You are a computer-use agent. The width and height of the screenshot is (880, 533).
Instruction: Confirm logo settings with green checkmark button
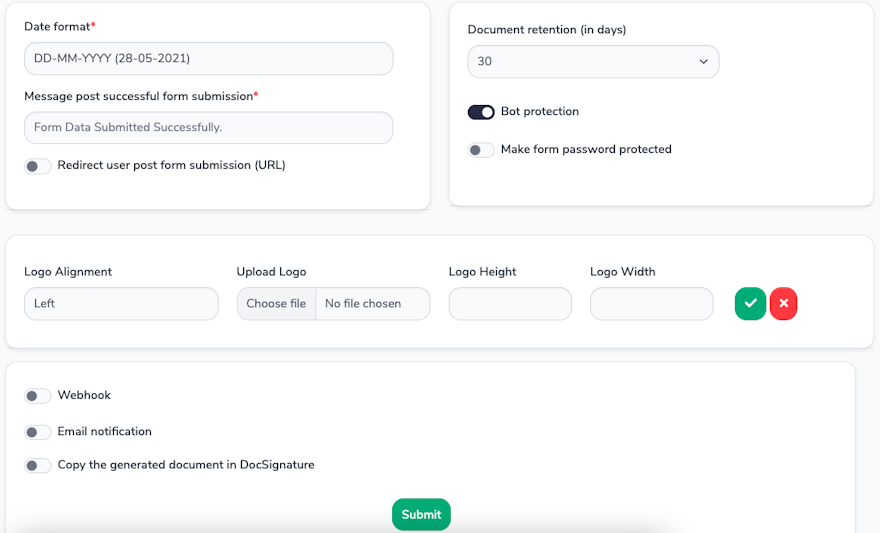[750, 304]
